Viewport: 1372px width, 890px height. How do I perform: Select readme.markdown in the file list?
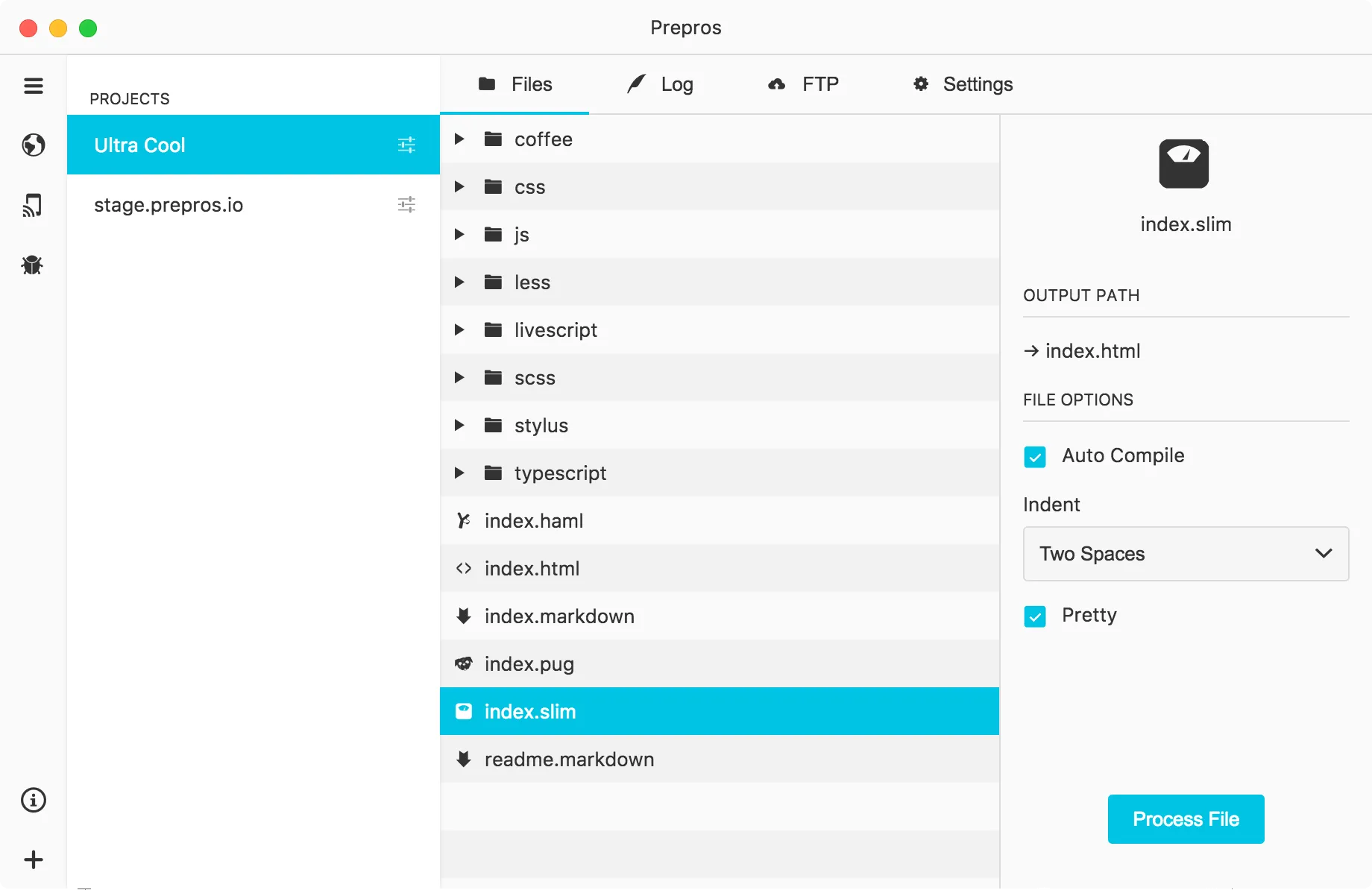coord(569,759)
